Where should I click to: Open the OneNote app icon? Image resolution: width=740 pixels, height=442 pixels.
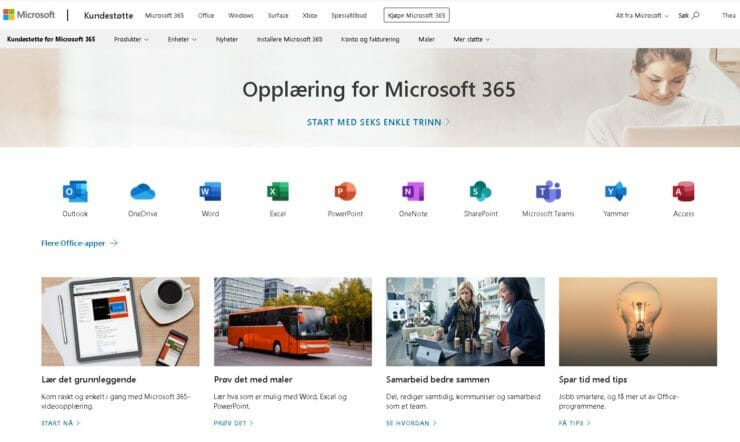[x=413, y=192]
